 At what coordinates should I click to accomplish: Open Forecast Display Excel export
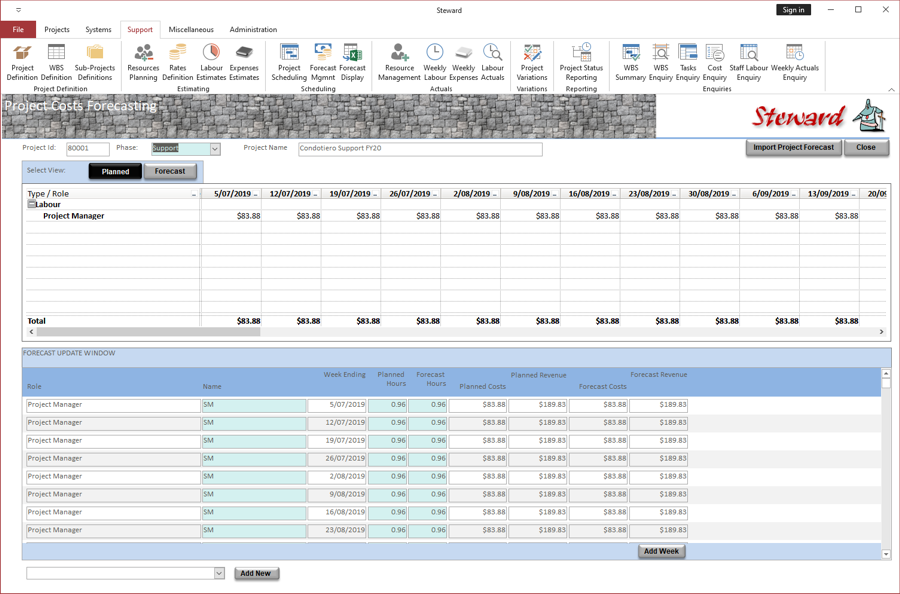[352, 63]
